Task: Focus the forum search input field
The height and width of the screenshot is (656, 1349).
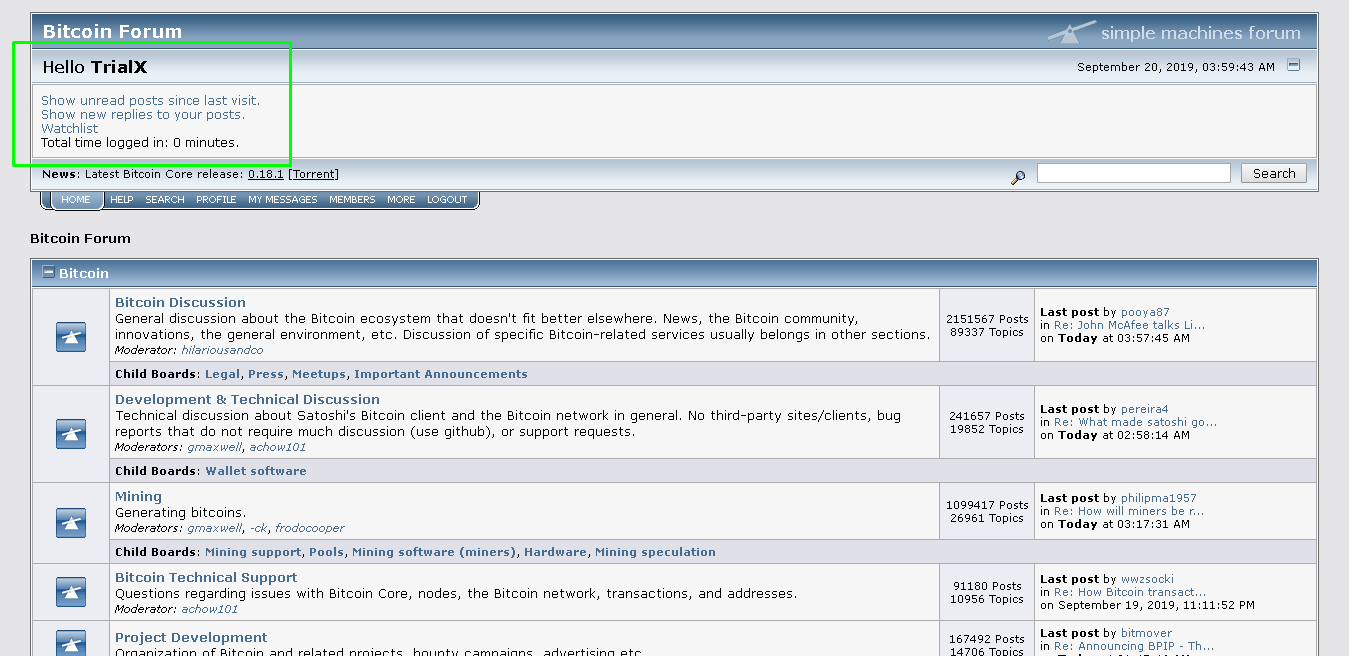Action: pyautogui.click(x=1133, y=173)
